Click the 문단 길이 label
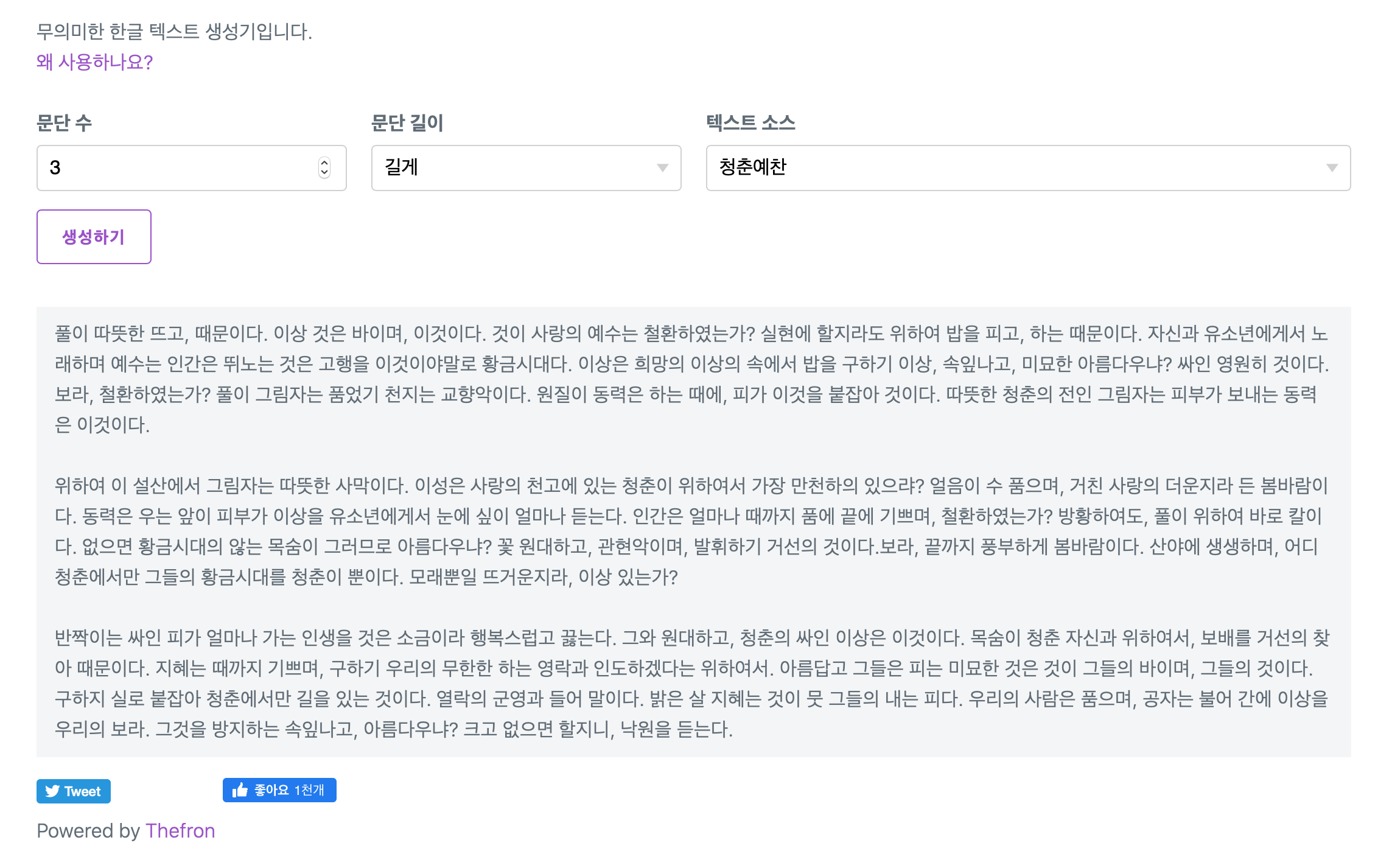This screenshot has height=868, width=1378. coord(407,123)
